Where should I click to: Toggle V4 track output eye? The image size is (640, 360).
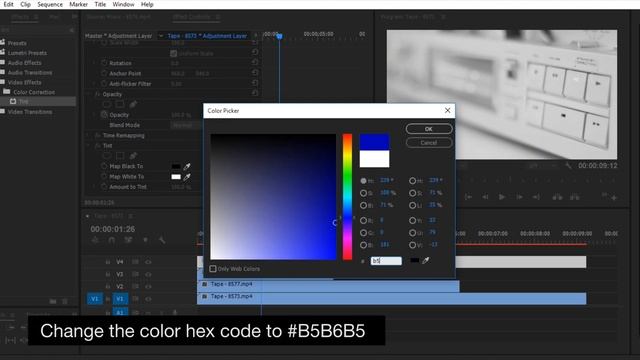[x=148, y=262]
